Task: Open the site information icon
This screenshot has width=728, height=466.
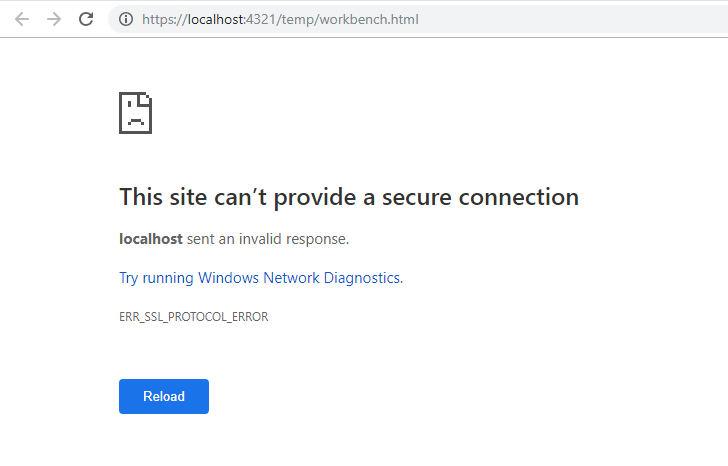Action: [126, 19]
